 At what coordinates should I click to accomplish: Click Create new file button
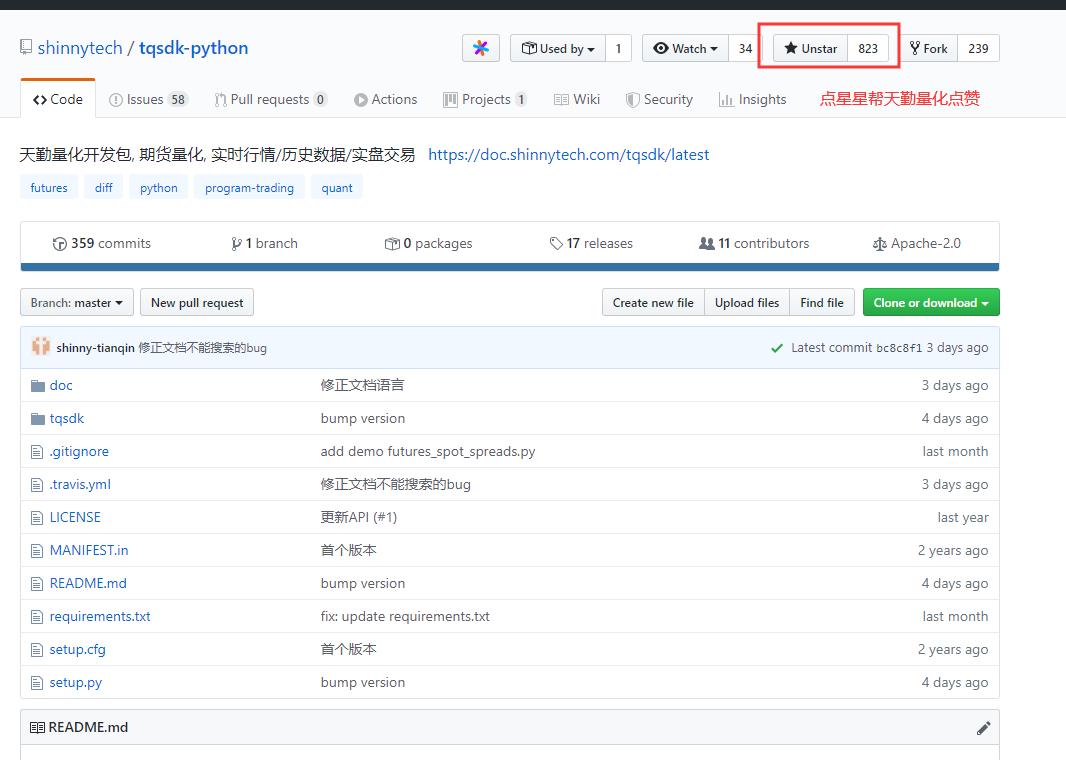pos(653,303)
